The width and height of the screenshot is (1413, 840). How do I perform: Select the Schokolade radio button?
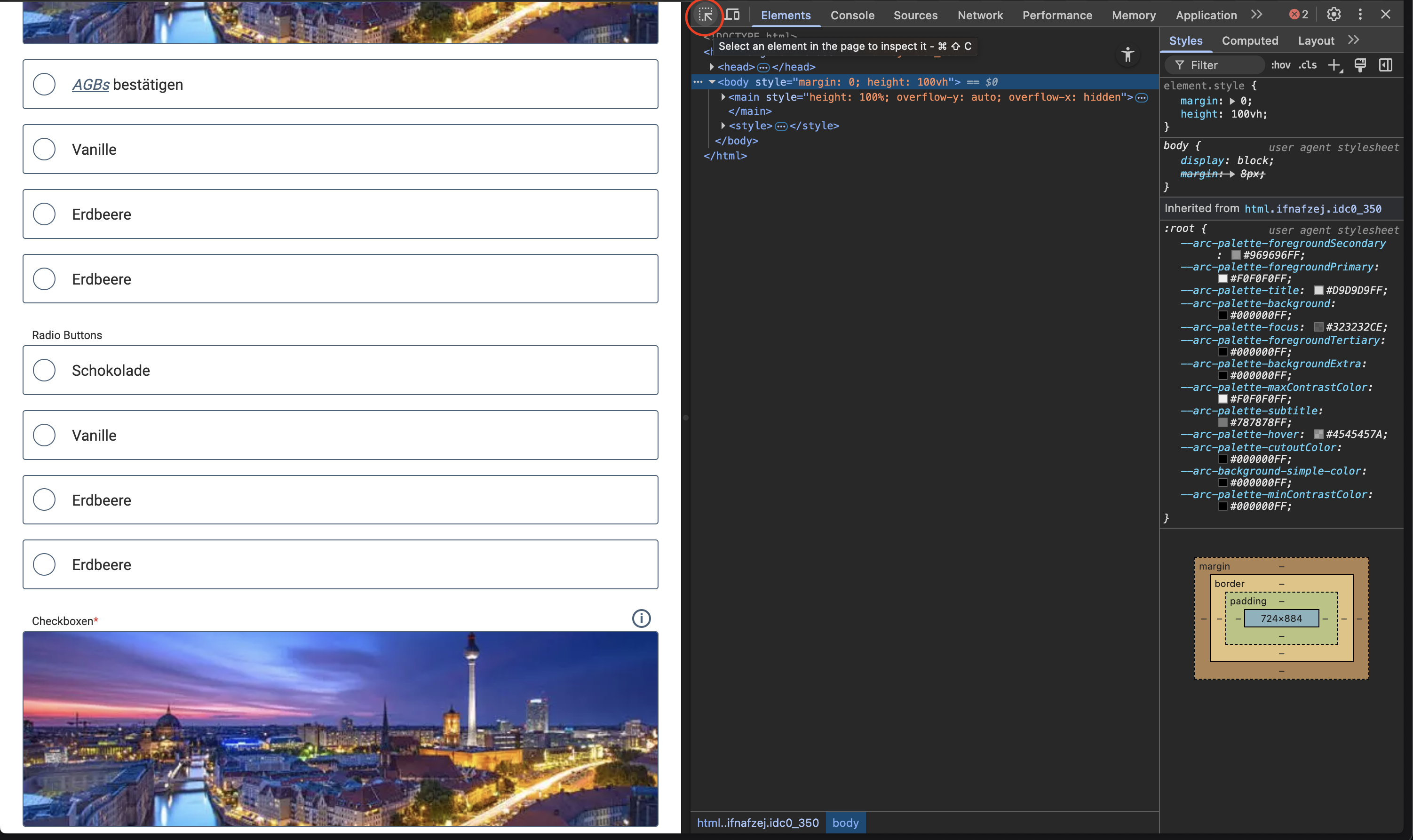point(44,370)
